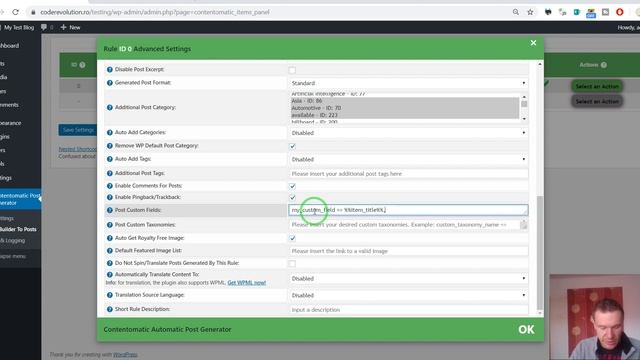This screenshot has width=640, height=360.
Task: Check Do Not Spin/Translate Posts checkbox
Action: pyautogui.click(x=292, y=264)
